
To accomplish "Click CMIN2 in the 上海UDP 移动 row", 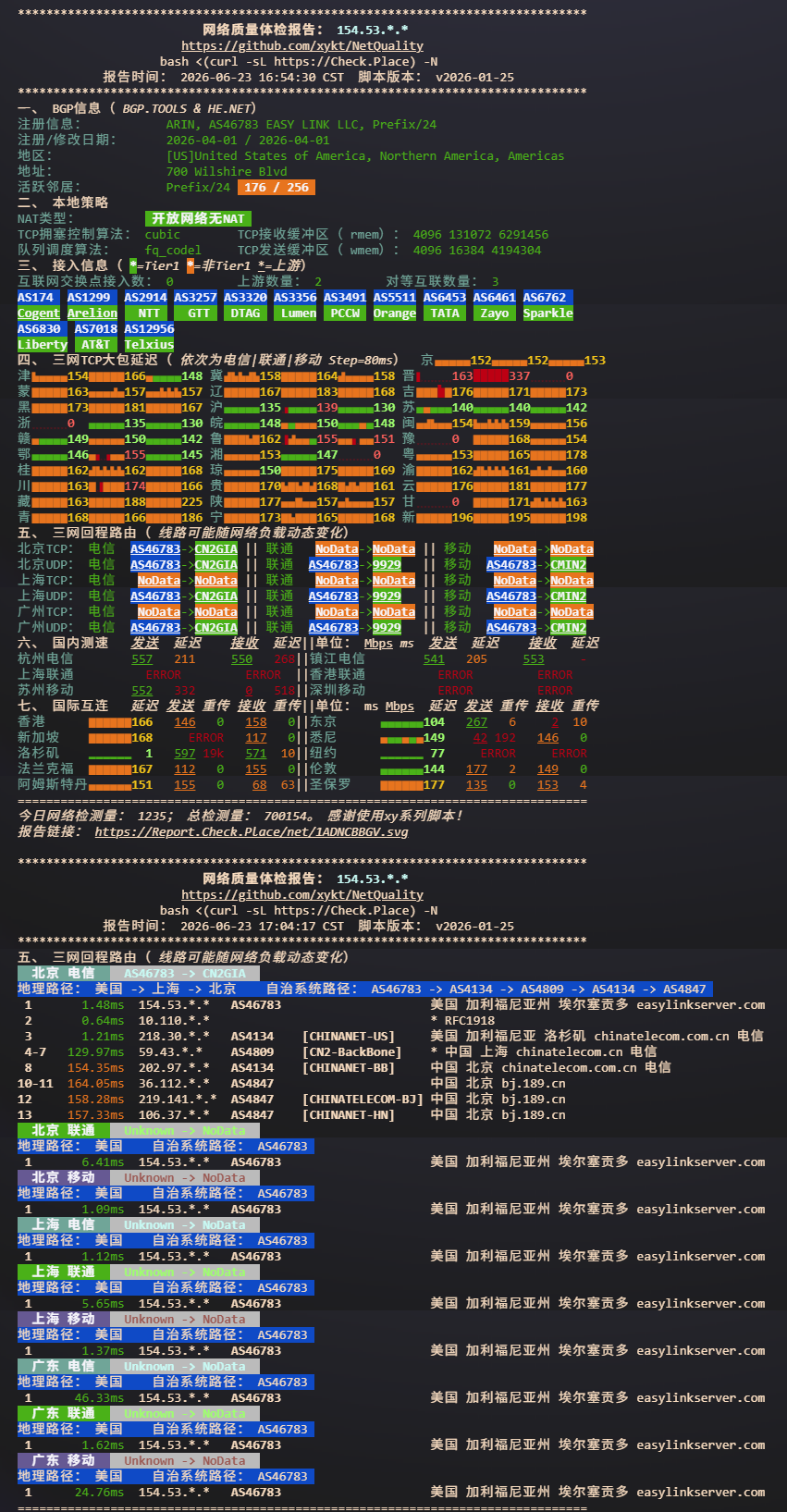I will pyautogui.click(x=569, y=596).
